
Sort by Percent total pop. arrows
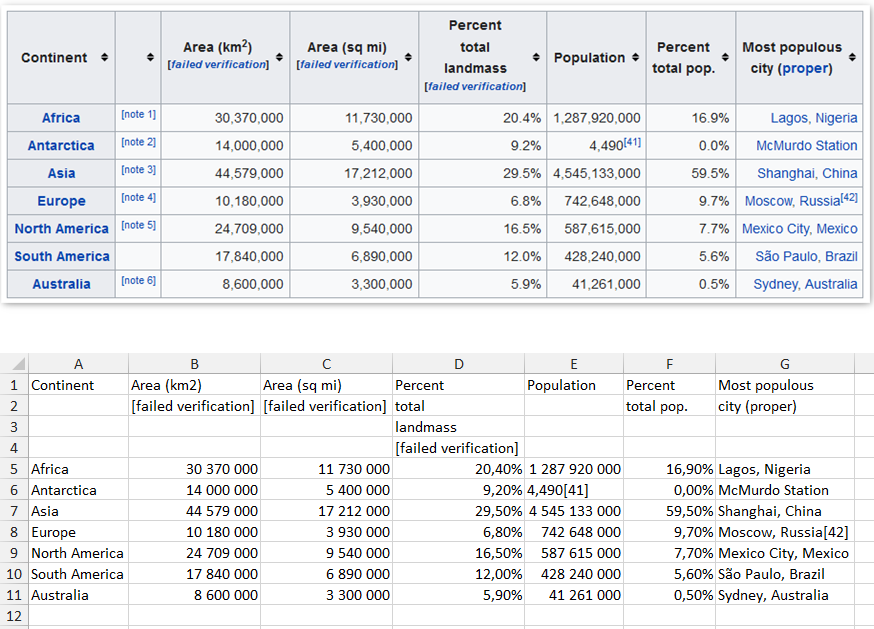725,57
